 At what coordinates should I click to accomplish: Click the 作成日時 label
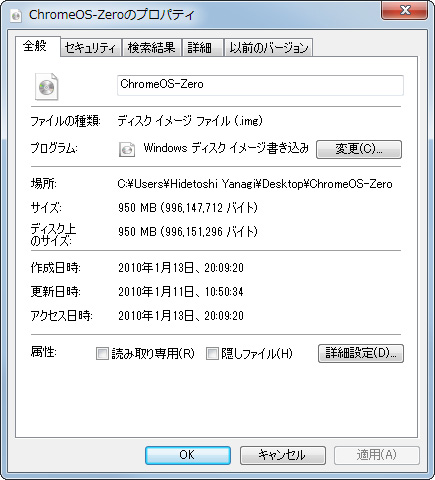(55, 268)
